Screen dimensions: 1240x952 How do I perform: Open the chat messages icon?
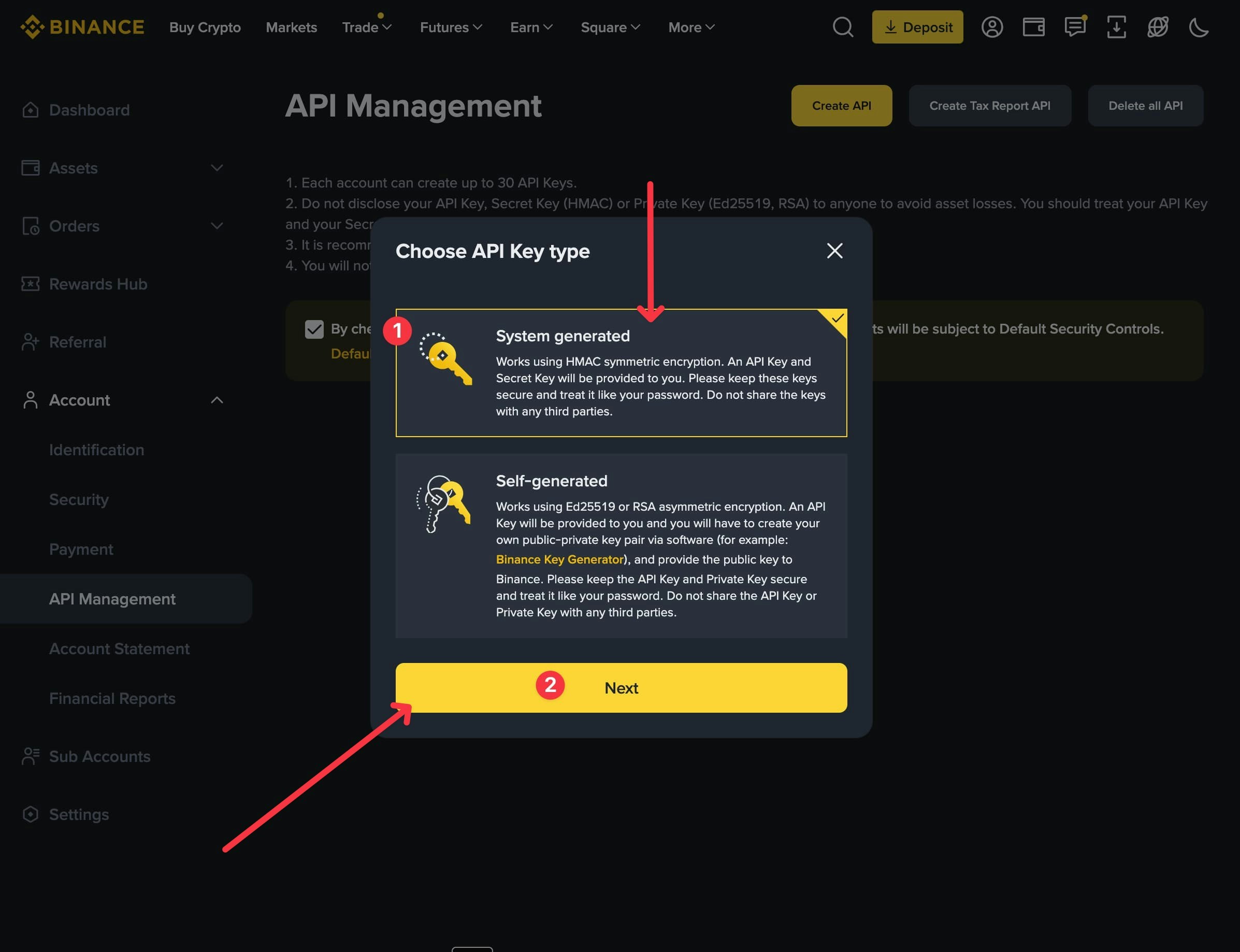tap(1075, 26)
